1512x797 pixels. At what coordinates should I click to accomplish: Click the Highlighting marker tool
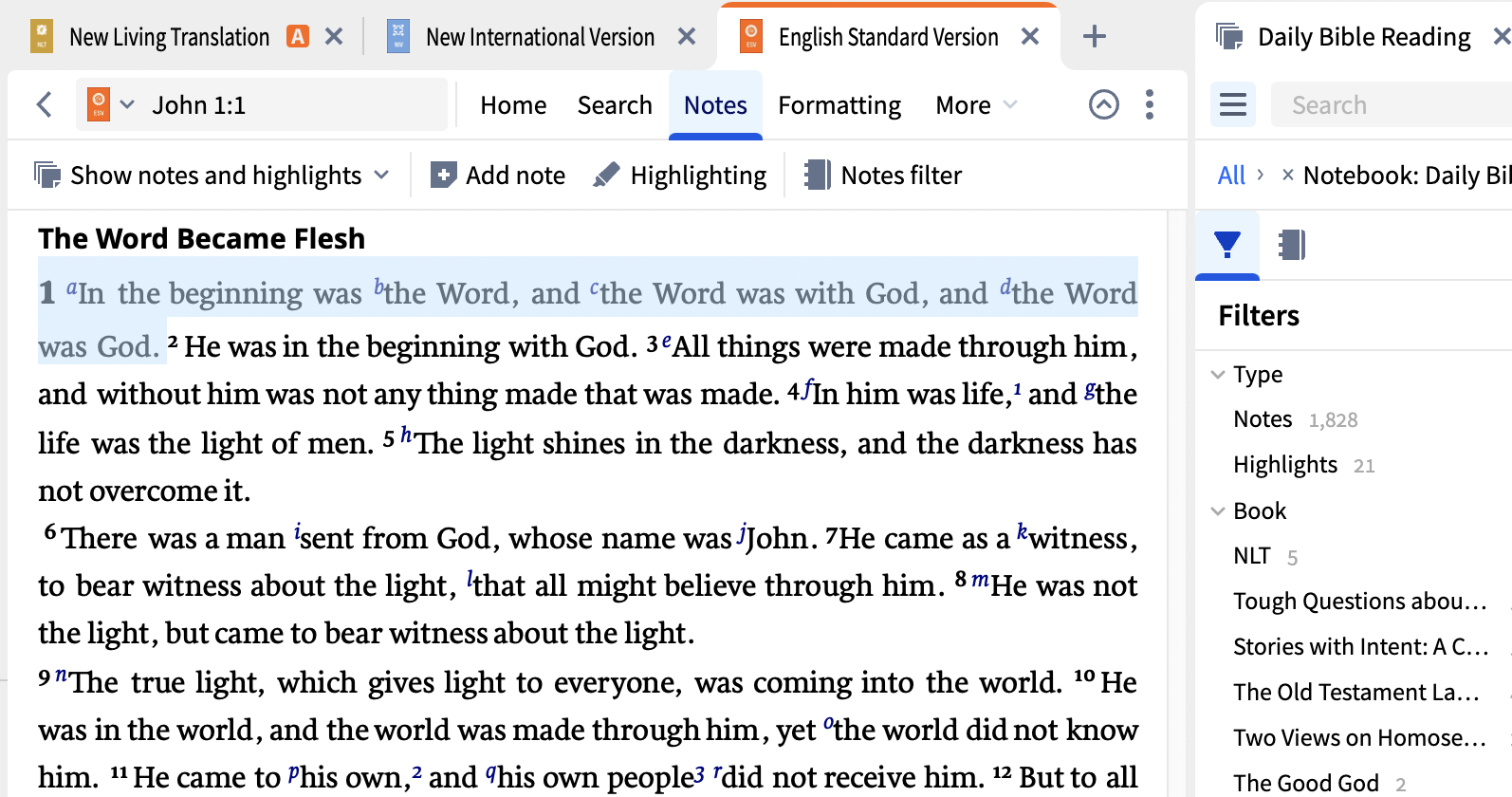(680, 176)
